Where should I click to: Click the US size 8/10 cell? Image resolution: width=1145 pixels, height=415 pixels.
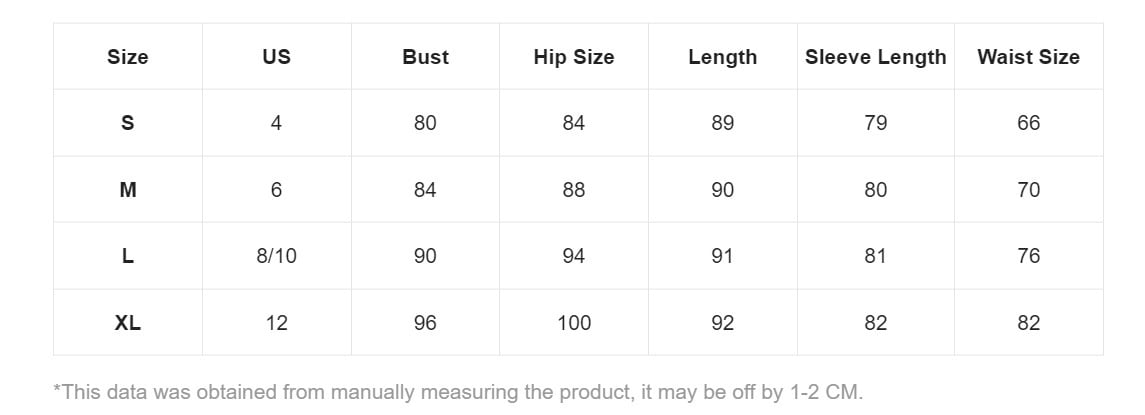point(276,256)
